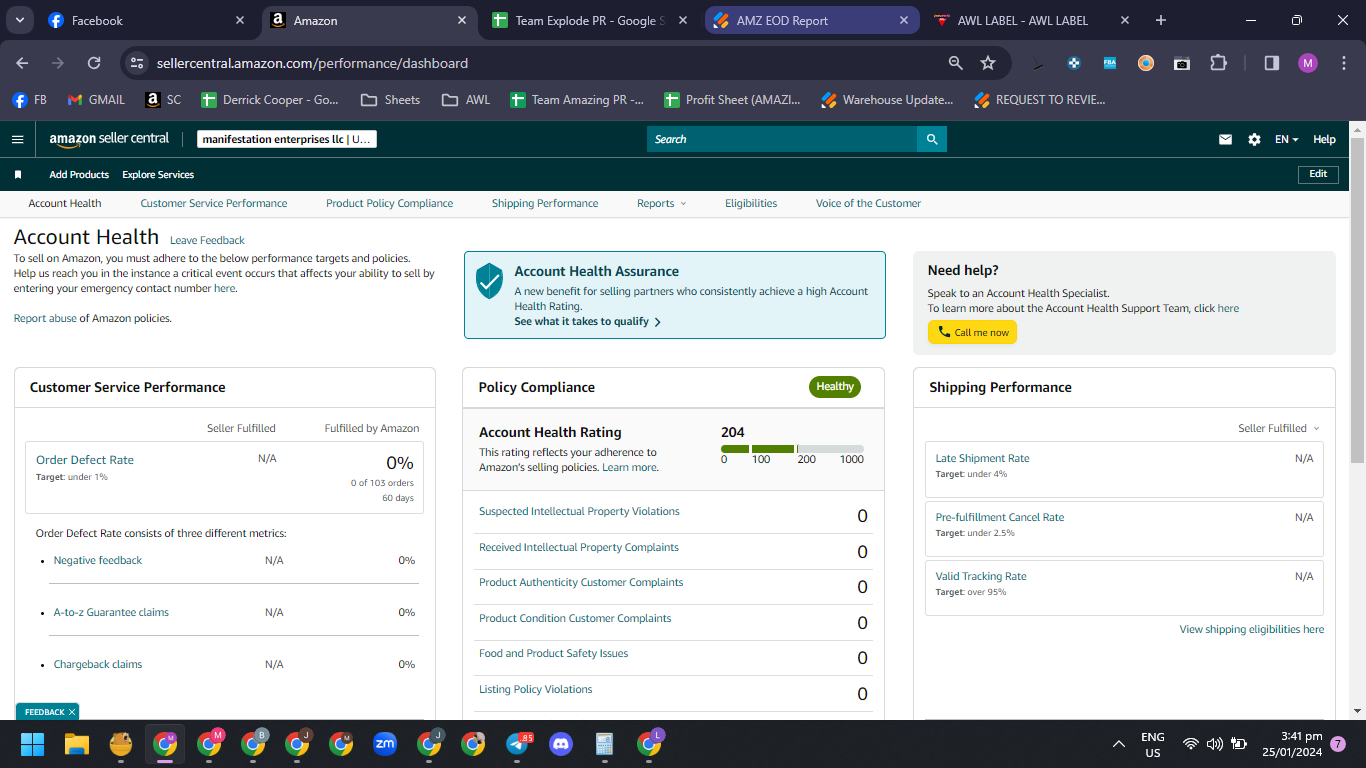1366x768 pixels.
Task: Switch to the Facebook browser tab
Action: coord(146,20)
